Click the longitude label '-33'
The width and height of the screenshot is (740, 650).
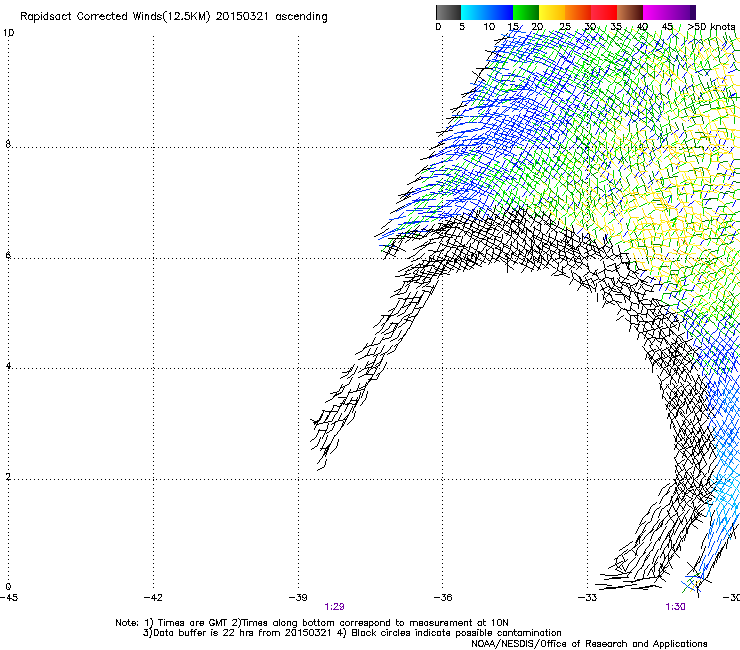(587, 598)
